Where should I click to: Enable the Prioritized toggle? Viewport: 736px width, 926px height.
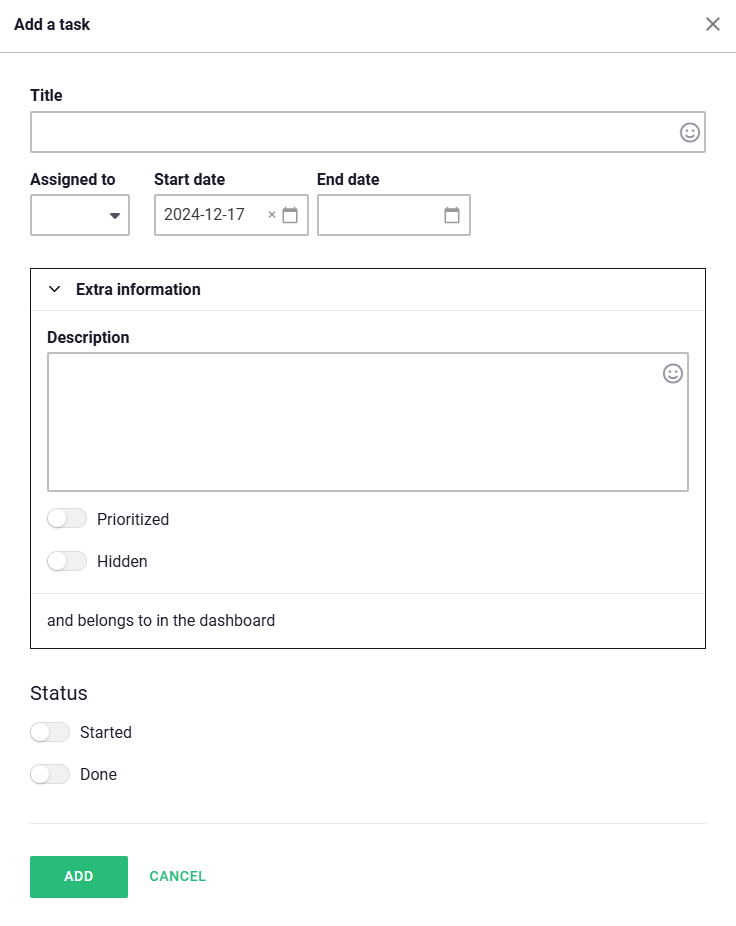pyautogui.click(x=67, y=519)
